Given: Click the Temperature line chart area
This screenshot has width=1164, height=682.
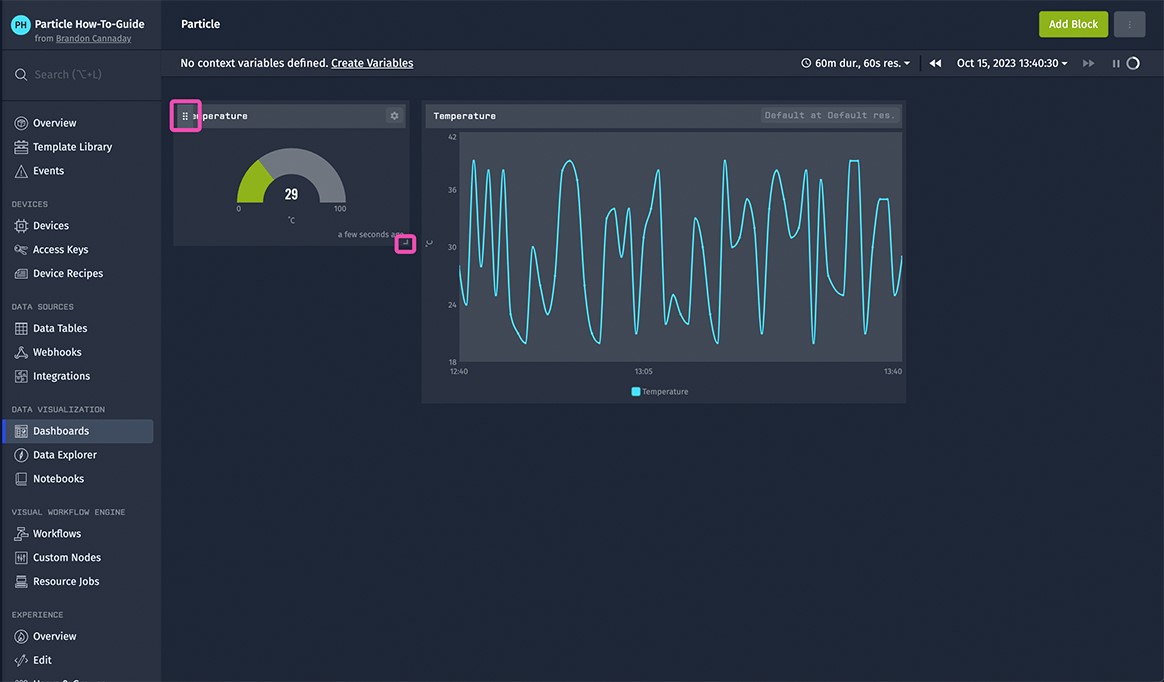Looking at the screenshot, I should pos(681,247).
